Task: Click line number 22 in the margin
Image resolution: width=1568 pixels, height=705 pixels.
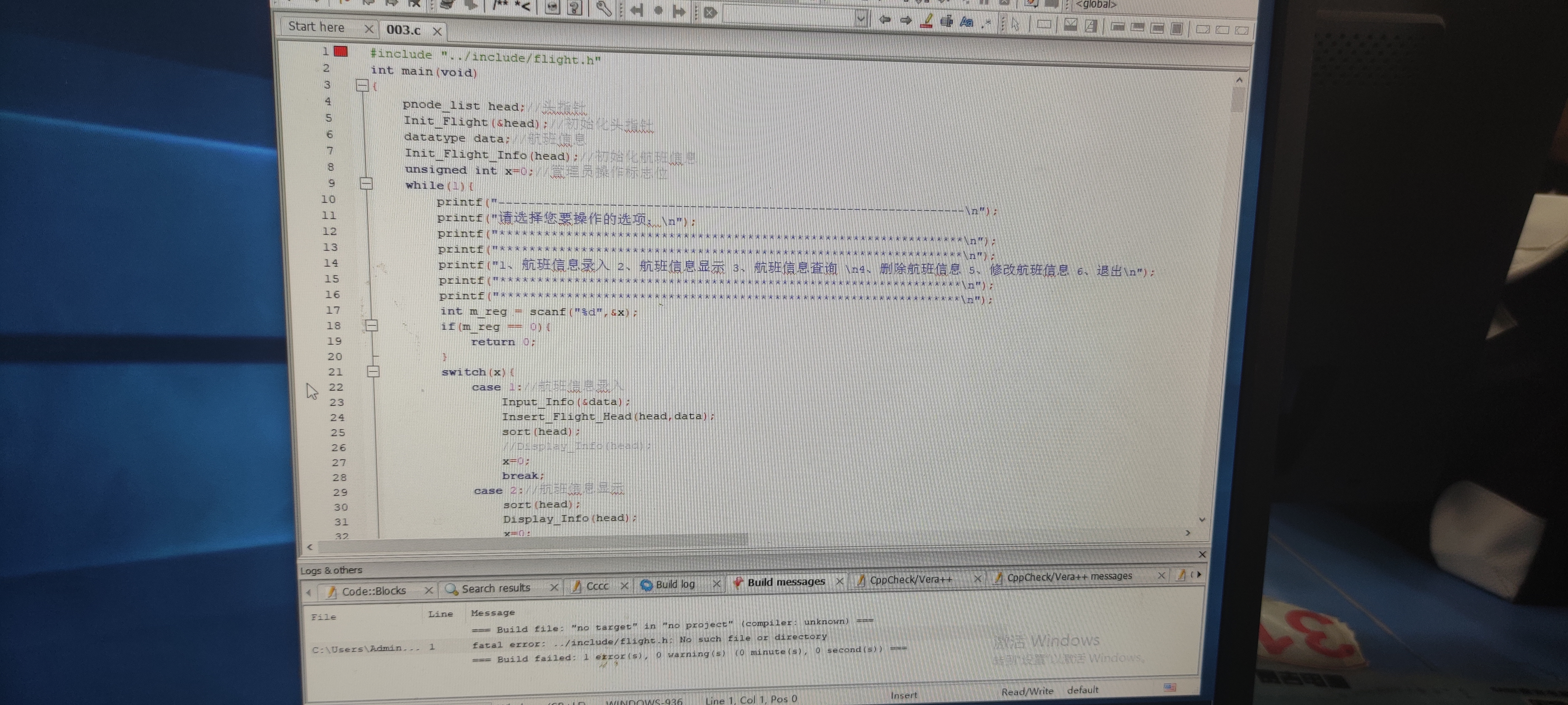Action: (x=336, y=387)
